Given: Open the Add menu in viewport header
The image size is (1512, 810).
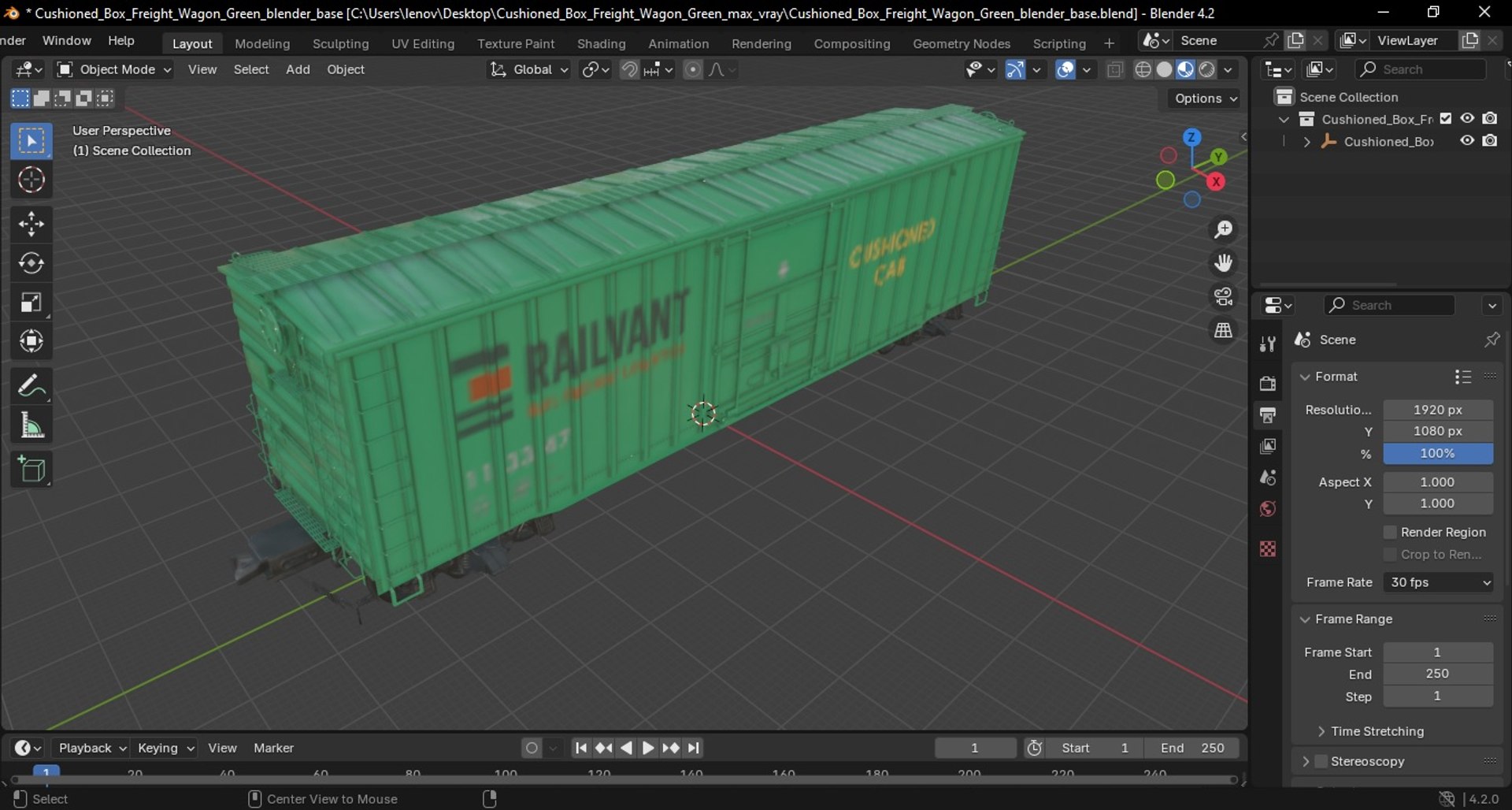Looking at the screenshot, I should coord(298,69).
